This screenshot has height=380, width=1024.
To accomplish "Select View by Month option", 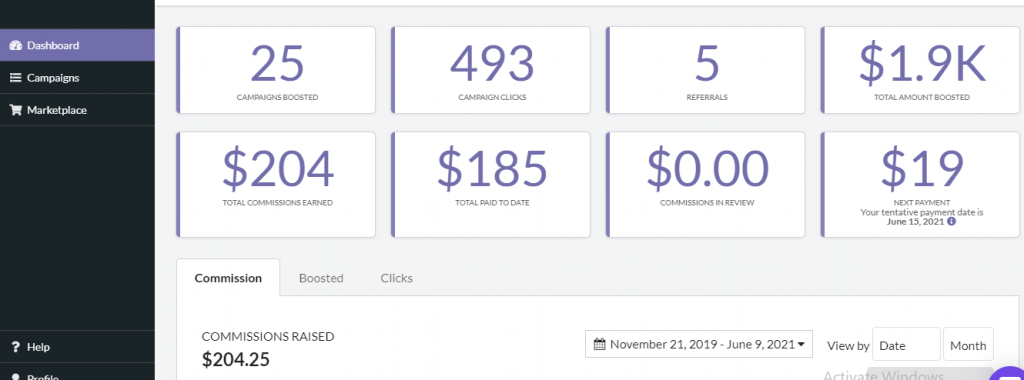I will 968,344.
